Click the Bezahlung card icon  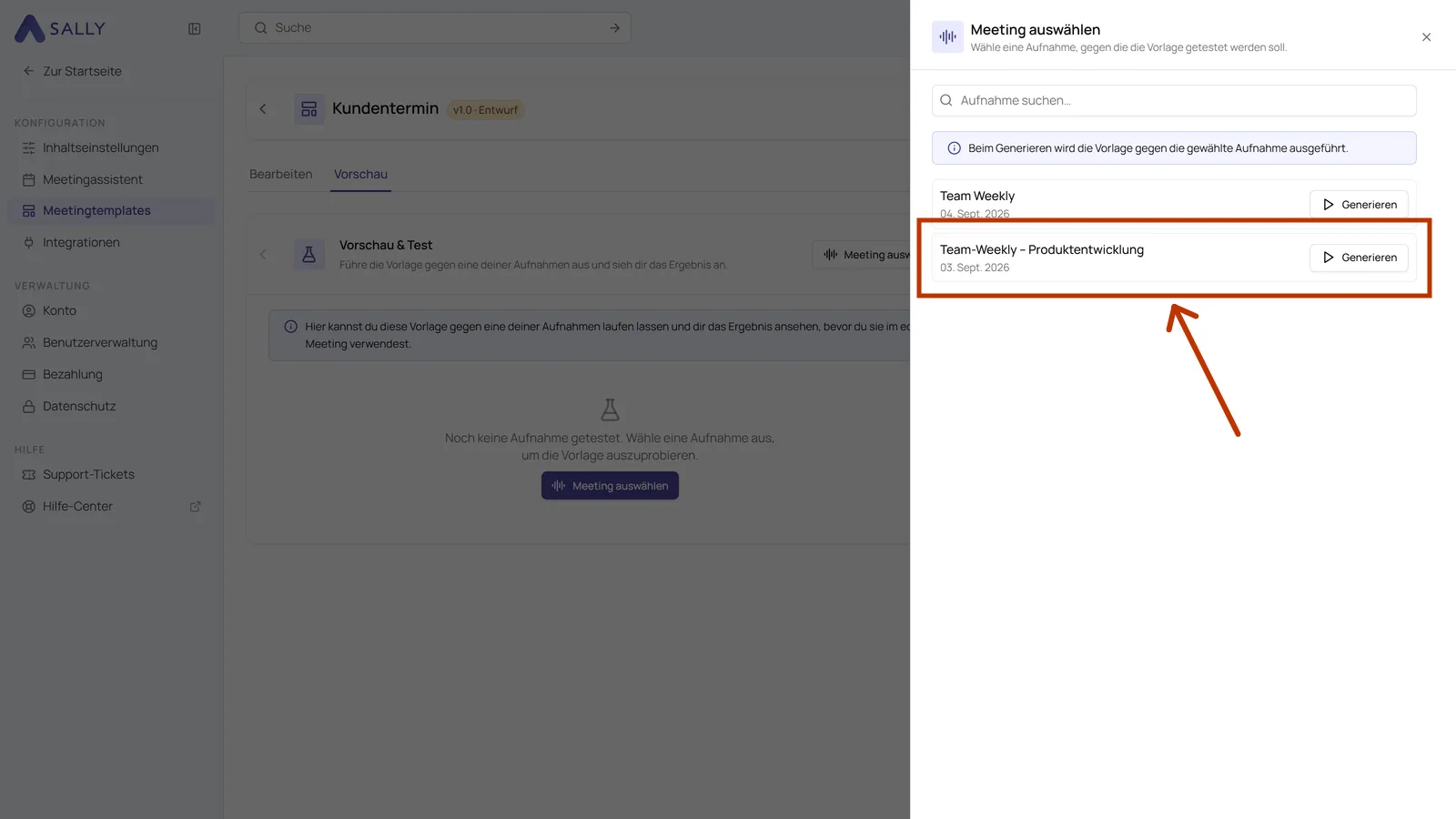29,375
